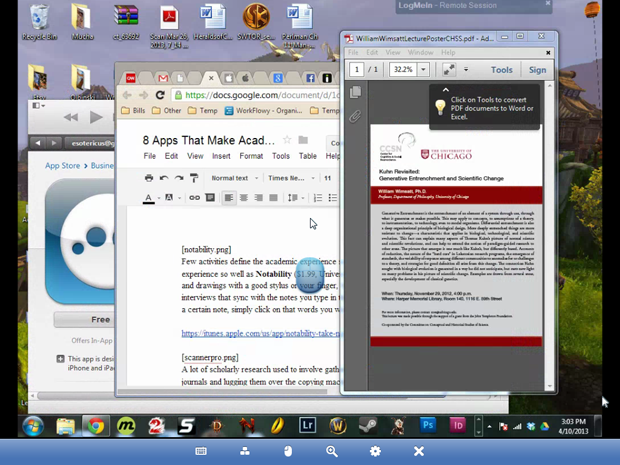Click the App Store breadcrumb link in iTunes
This screenshot has width=620, height=465.
62,166
